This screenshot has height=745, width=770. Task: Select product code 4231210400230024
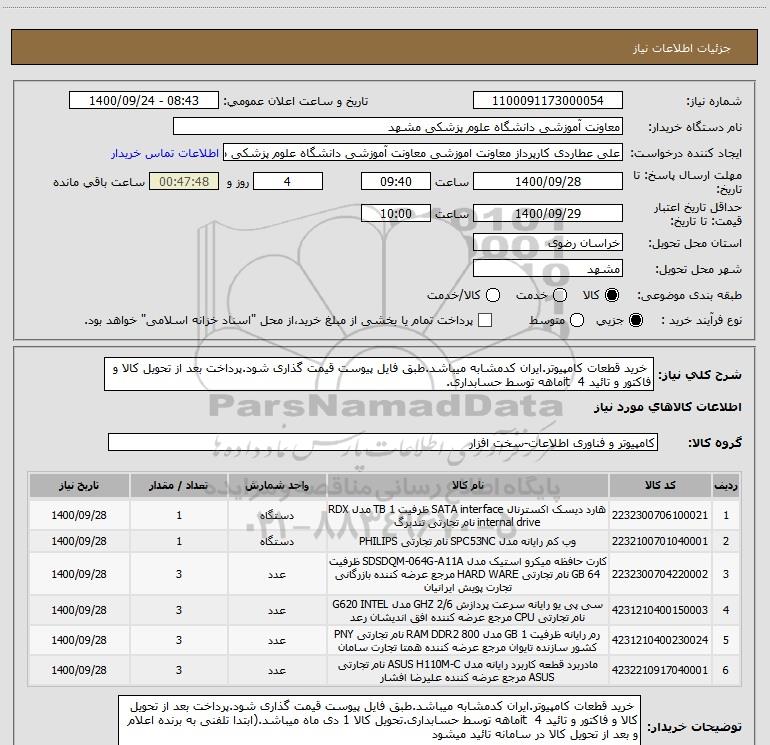click(660, 640)
